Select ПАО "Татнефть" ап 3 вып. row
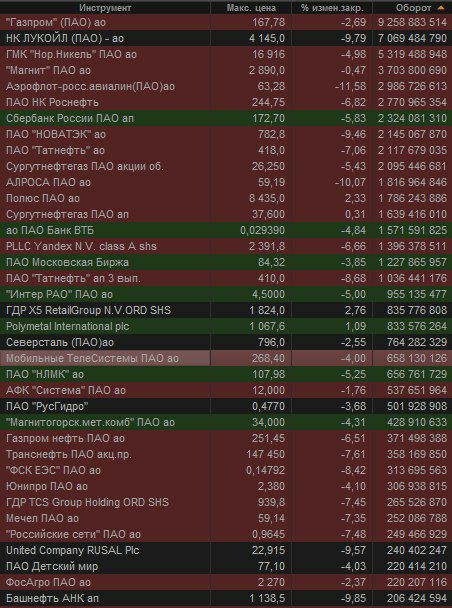The image size is (452, 608). click(226, 278)
